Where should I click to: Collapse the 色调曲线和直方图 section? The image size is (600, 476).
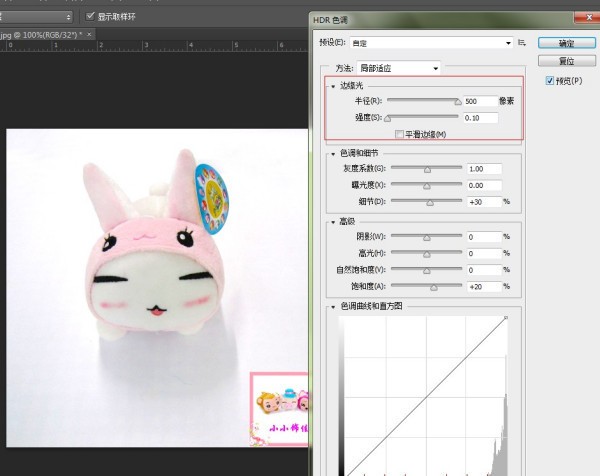pyautogui.click(x=332, y=307)
